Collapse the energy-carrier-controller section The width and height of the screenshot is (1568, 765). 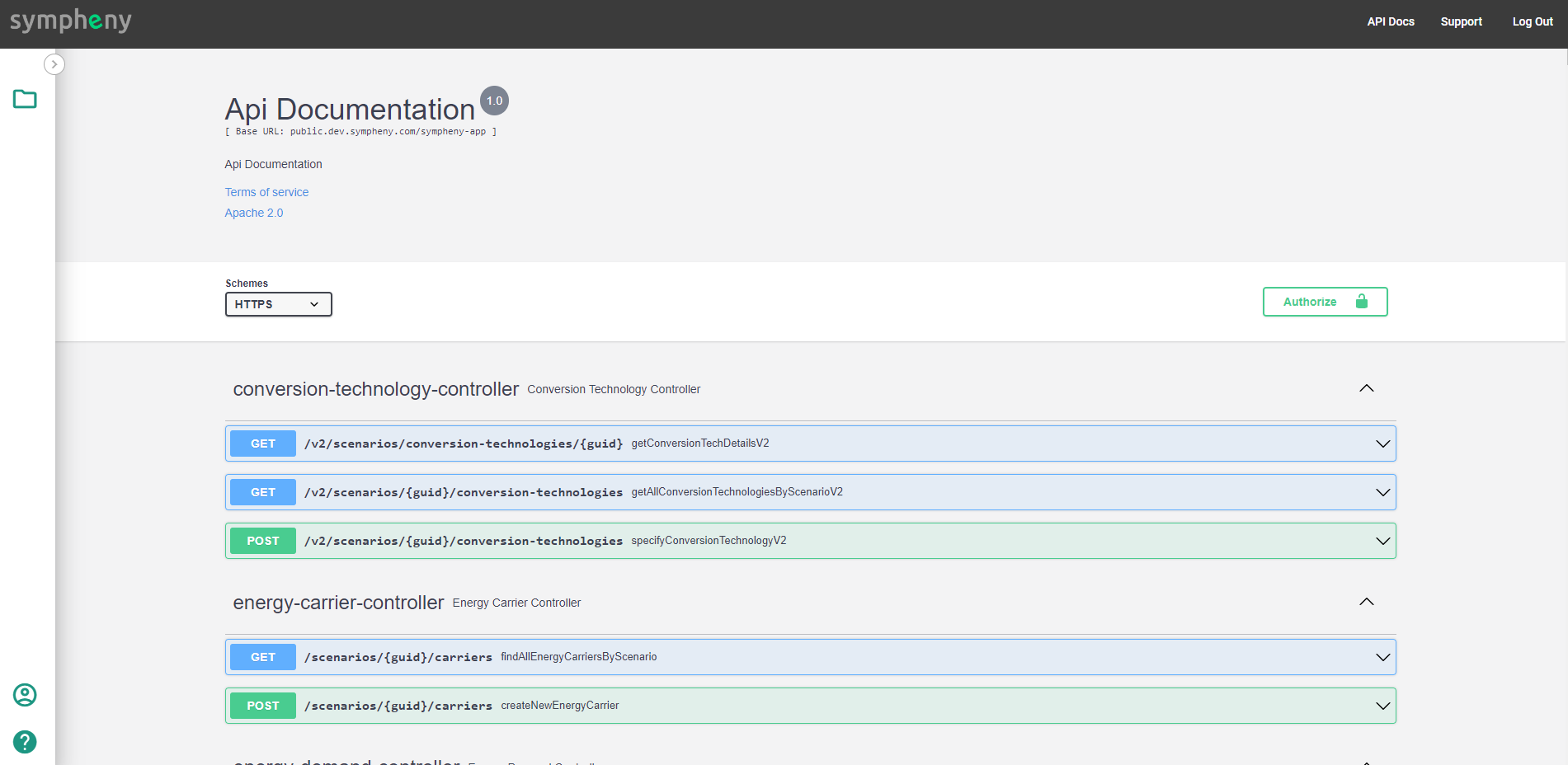point(1366,602)
